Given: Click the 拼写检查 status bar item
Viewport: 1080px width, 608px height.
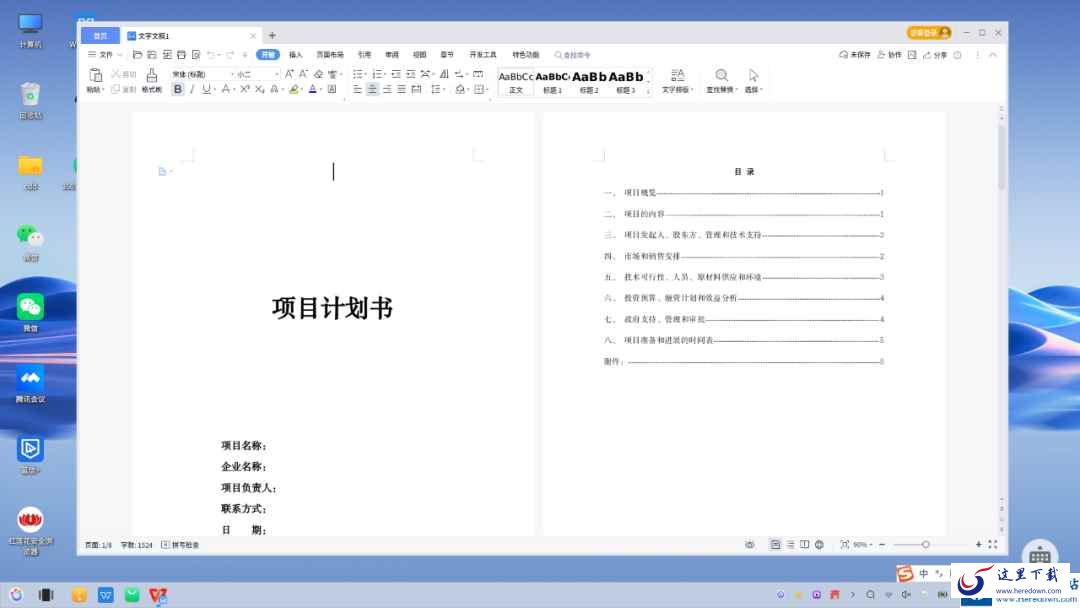Looking at the screenshot, I should (x=180, y=545).
